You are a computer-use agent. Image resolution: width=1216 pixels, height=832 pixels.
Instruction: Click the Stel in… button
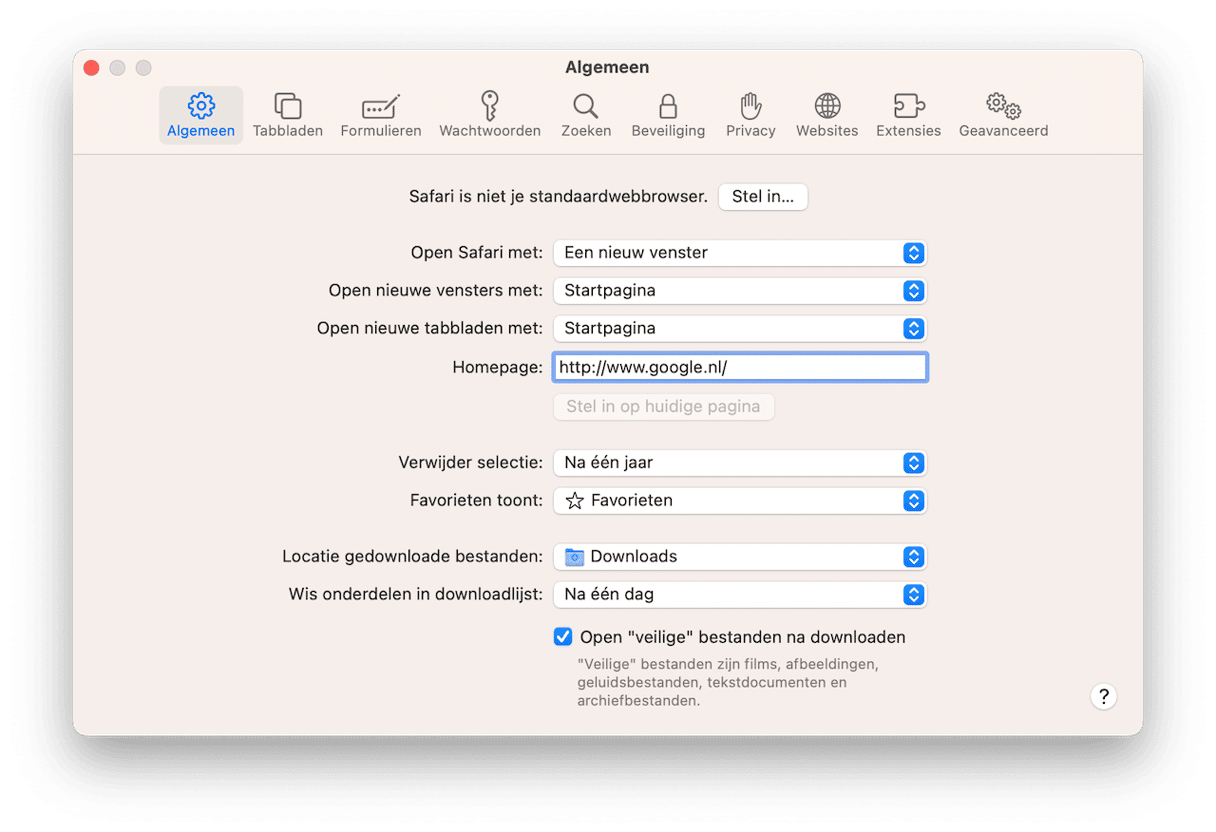pyautogui.click(x=763, y=197)
